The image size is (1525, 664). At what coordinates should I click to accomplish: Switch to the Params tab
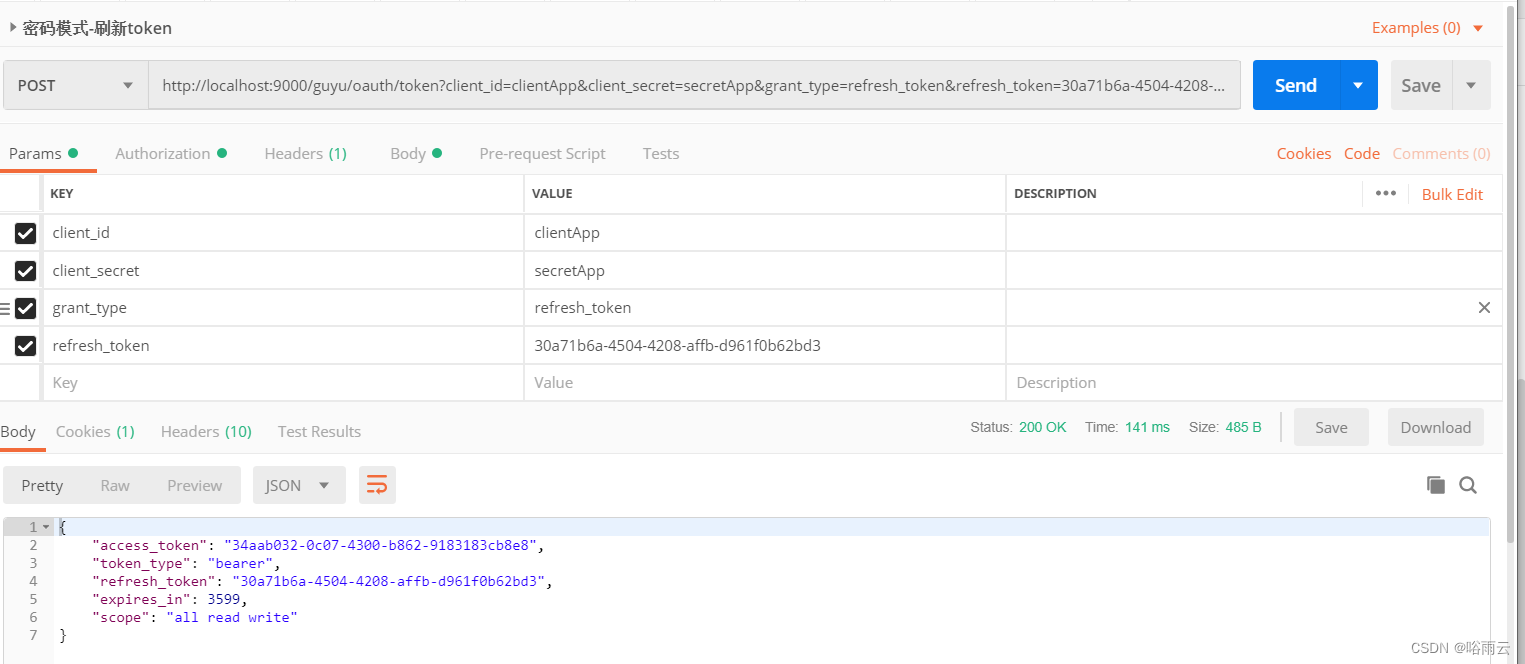pyautogui.click(x=43, y=154)
